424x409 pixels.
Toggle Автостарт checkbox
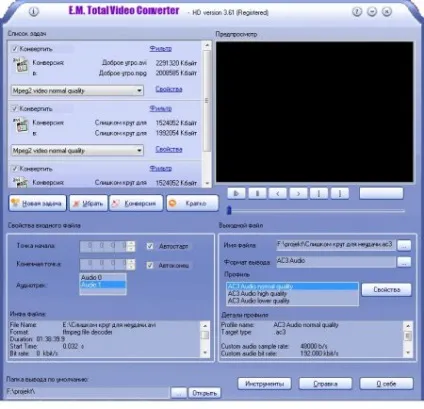point(150,246)
